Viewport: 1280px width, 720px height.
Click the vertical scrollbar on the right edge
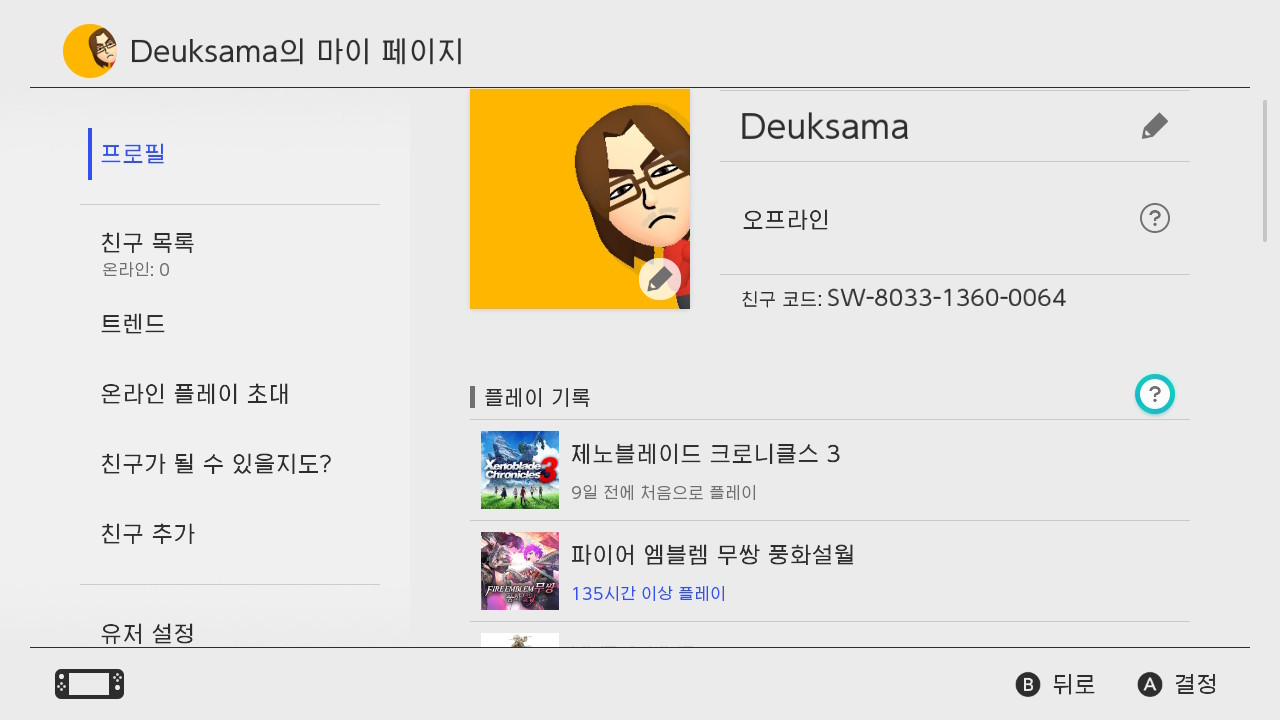tap(1264, 170)
